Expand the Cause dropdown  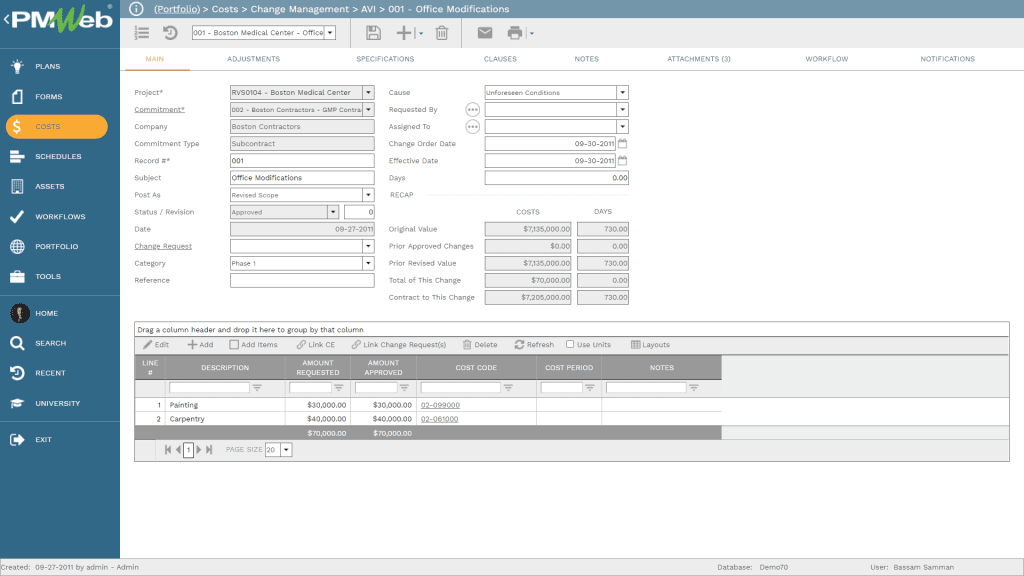click(x=622, y=93)
